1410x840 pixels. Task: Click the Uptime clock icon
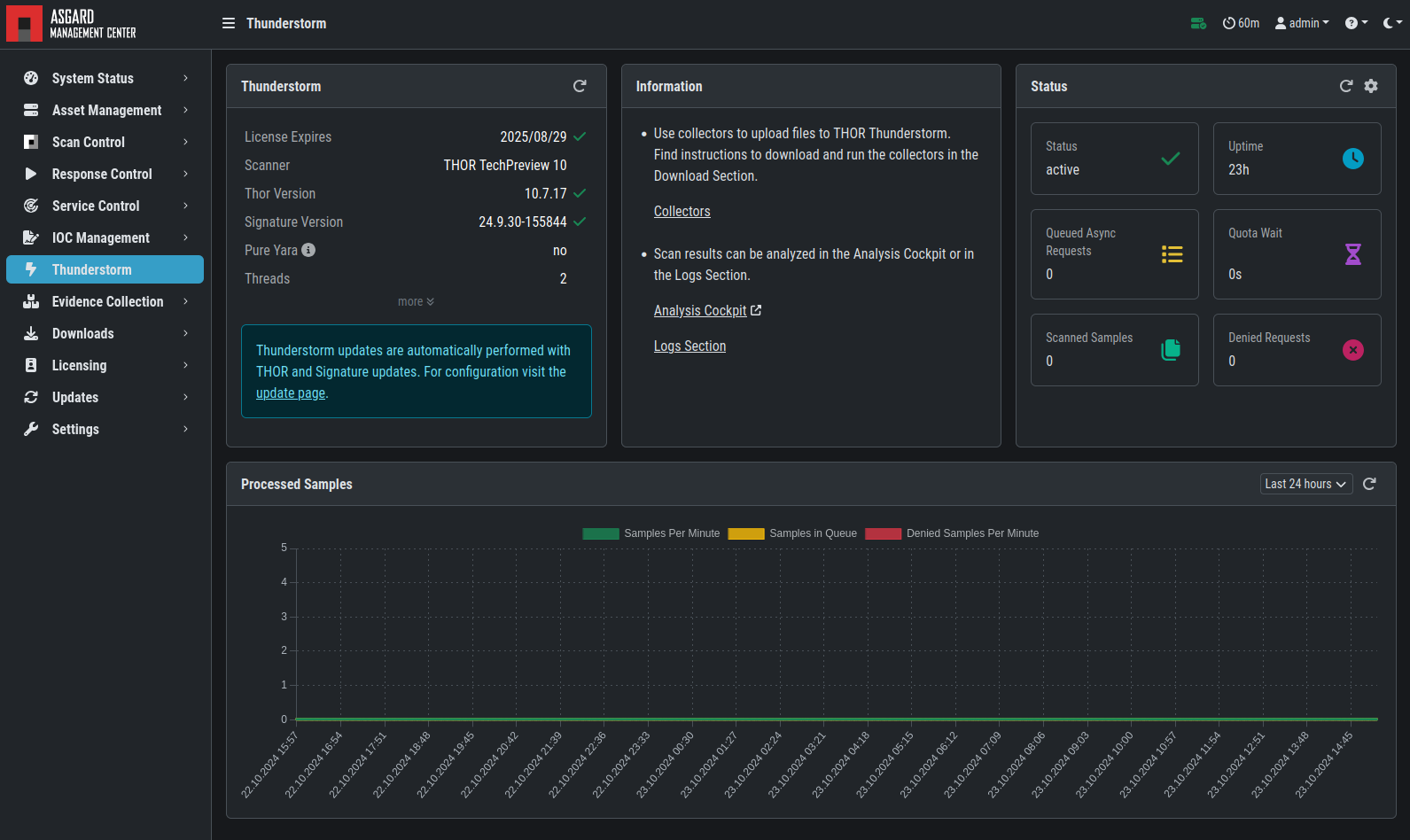[x=1353, y=159]
